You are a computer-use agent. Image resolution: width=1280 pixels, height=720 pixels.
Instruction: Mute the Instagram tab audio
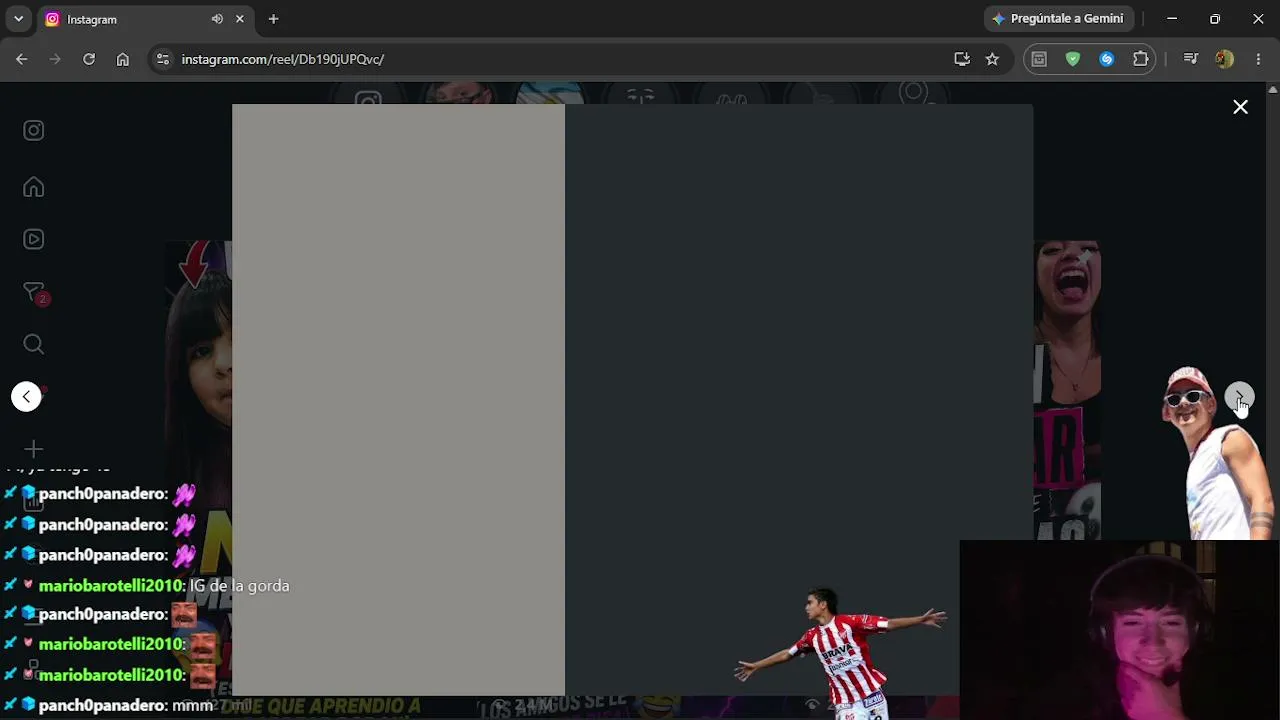[217, 19]
